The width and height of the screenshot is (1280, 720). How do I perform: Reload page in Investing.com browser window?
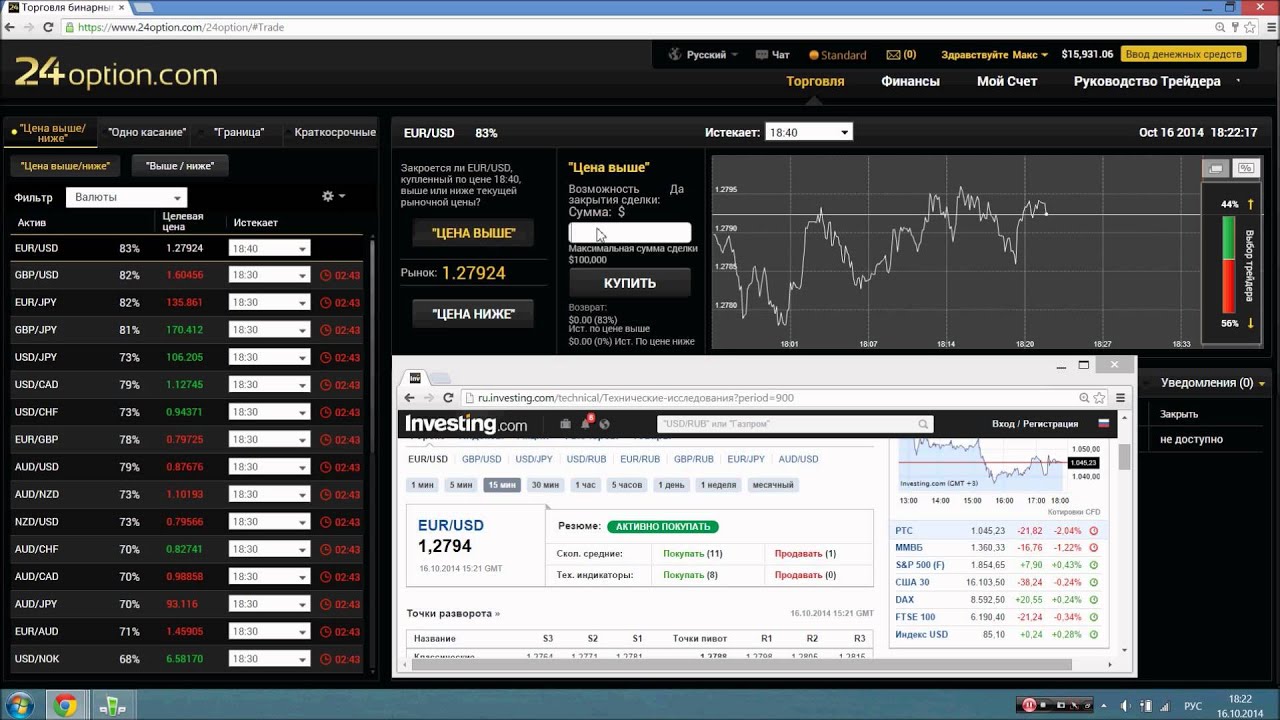447,398
